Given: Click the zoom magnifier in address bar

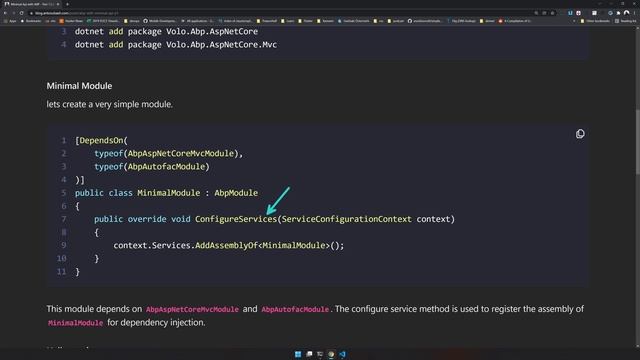Looking at the screenshot, I should click(x=536, y=13).
